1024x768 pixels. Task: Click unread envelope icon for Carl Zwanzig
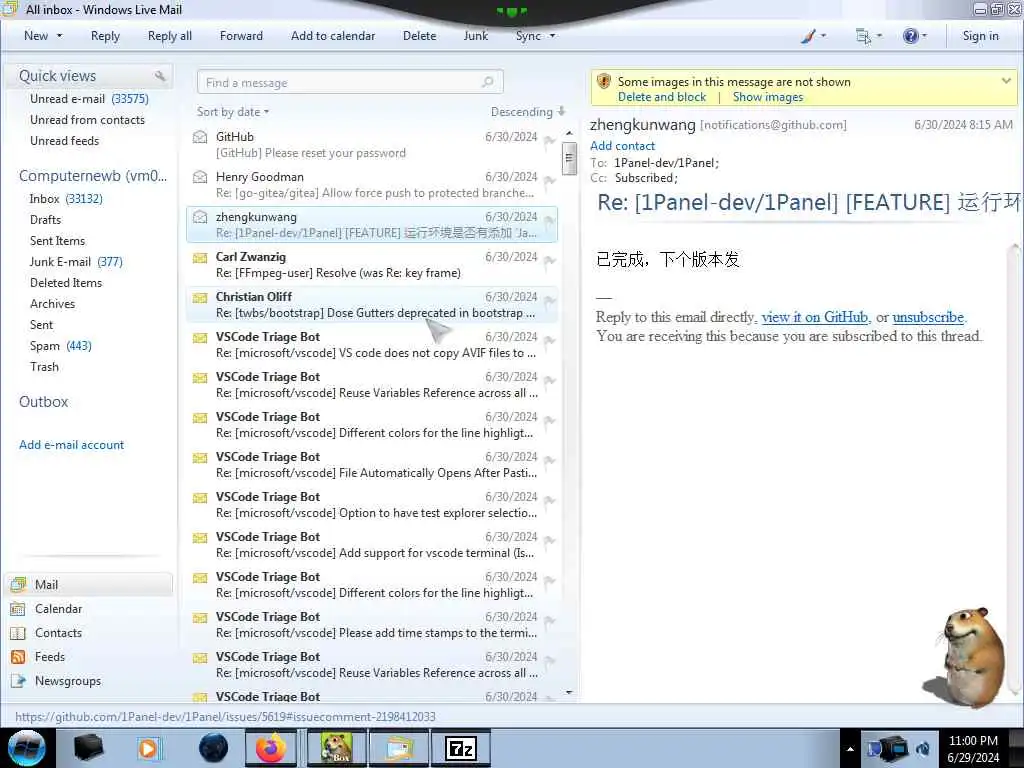click(200, 258)
